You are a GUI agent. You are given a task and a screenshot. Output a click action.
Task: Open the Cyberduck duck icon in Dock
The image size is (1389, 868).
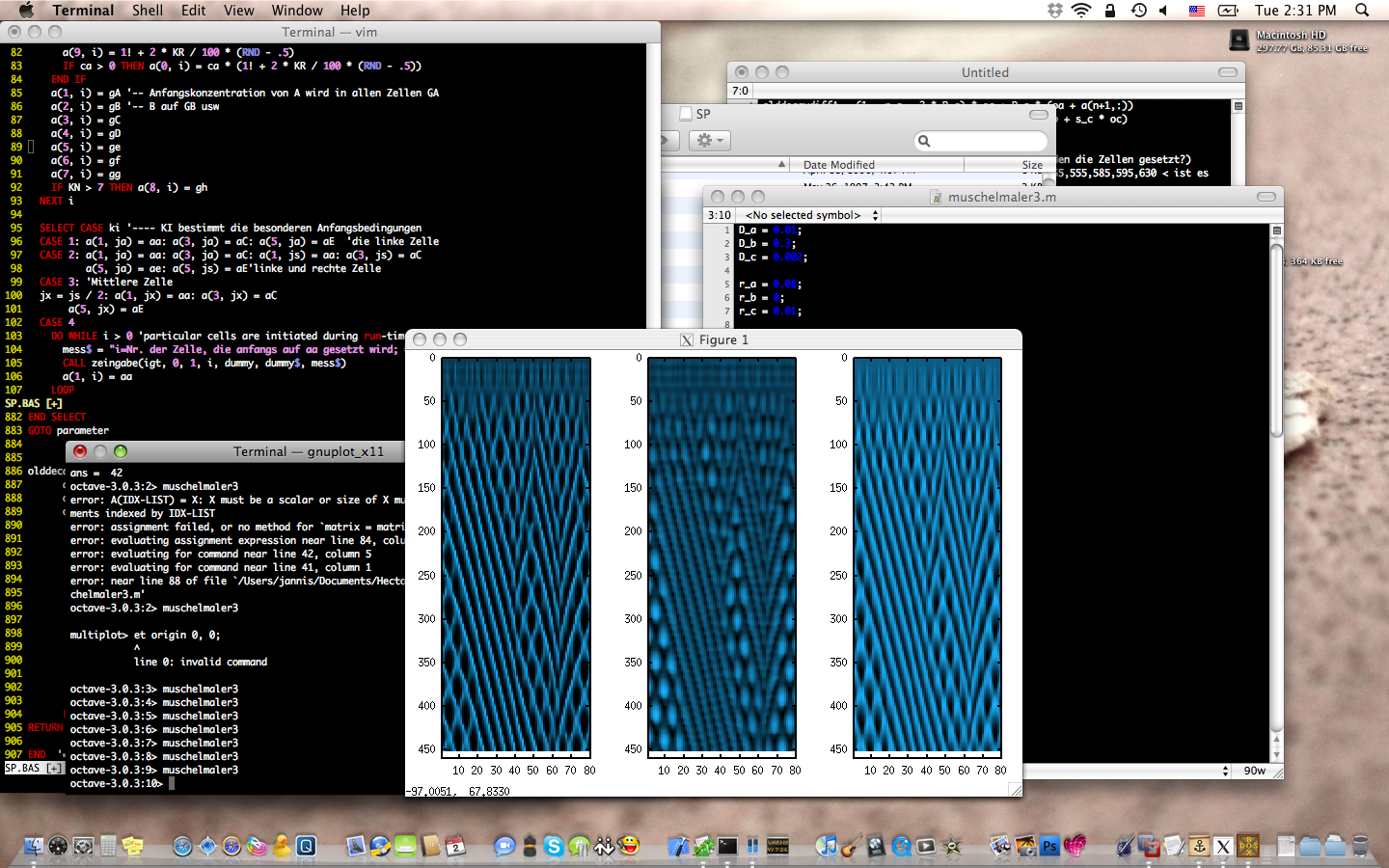(x=281, y=847)
